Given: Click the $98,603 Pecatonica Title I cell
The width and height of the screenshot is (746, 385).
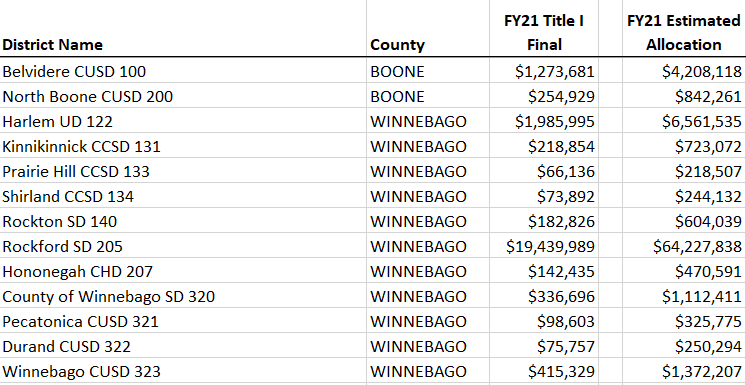Looking at the screenshot, I should [x=544, y=321].
